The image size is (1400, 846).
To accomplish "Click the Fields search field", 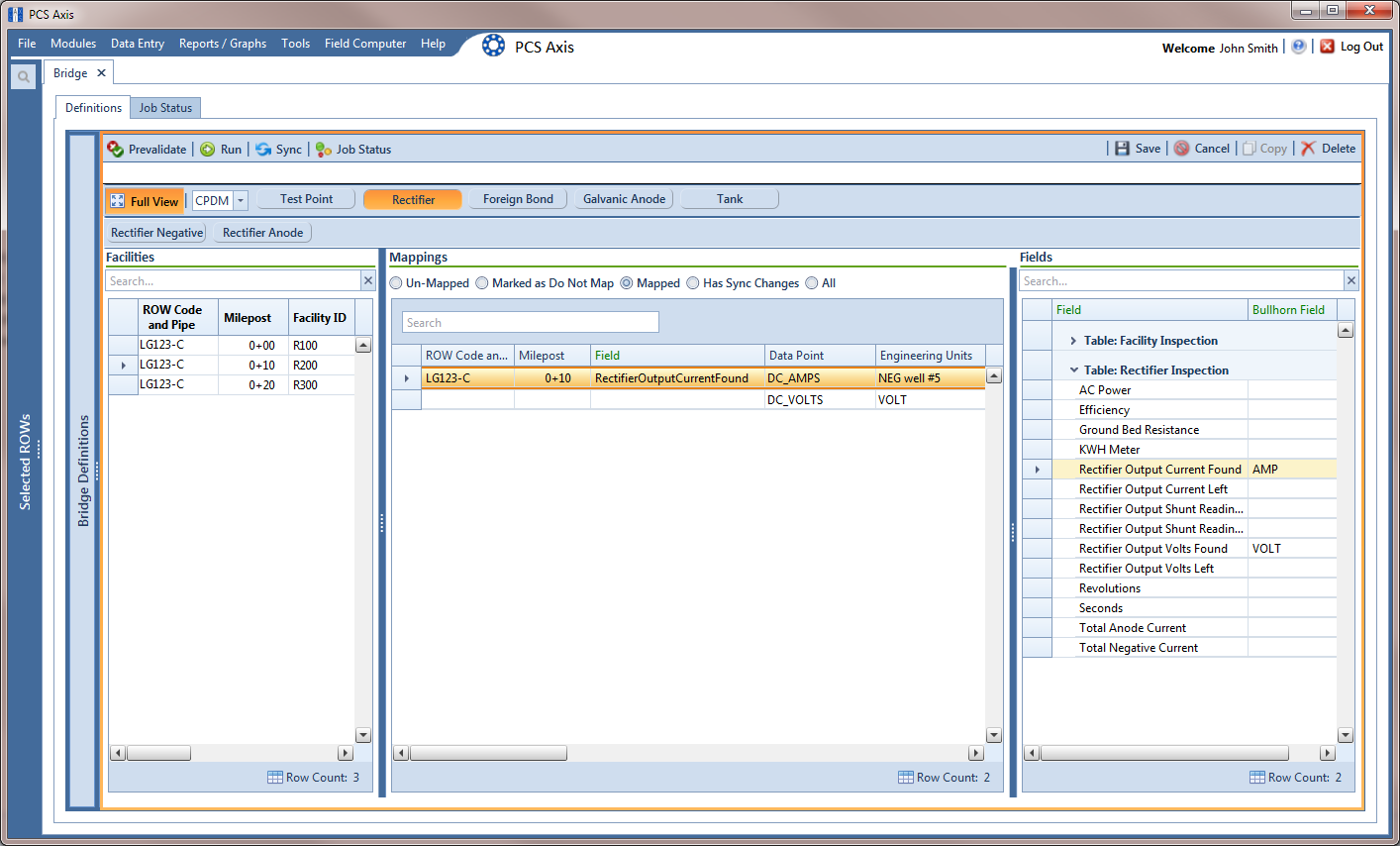I will click(x=1181, y=281).
